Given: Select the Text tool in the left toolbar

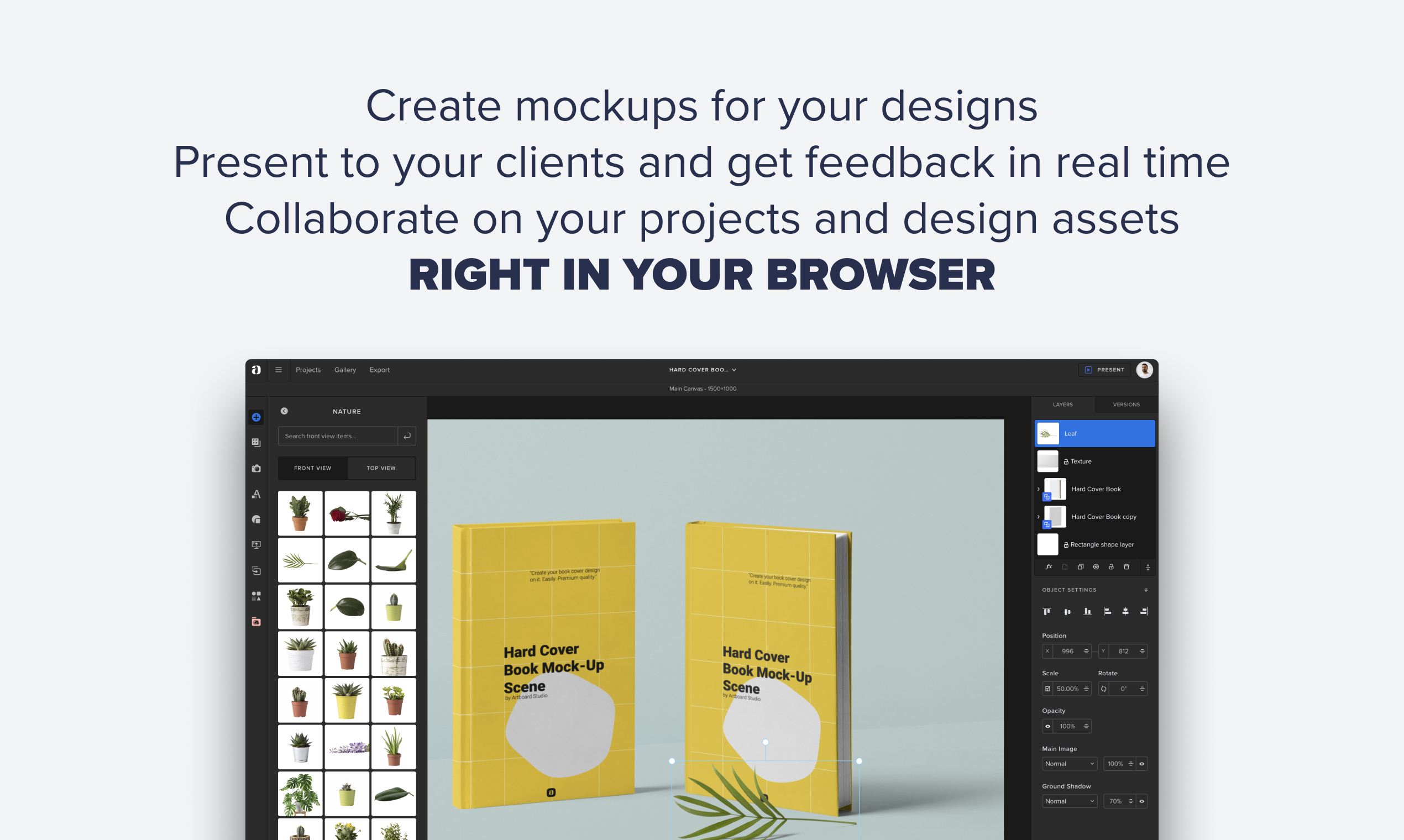Looking at the screenshot, I should 257,494.
